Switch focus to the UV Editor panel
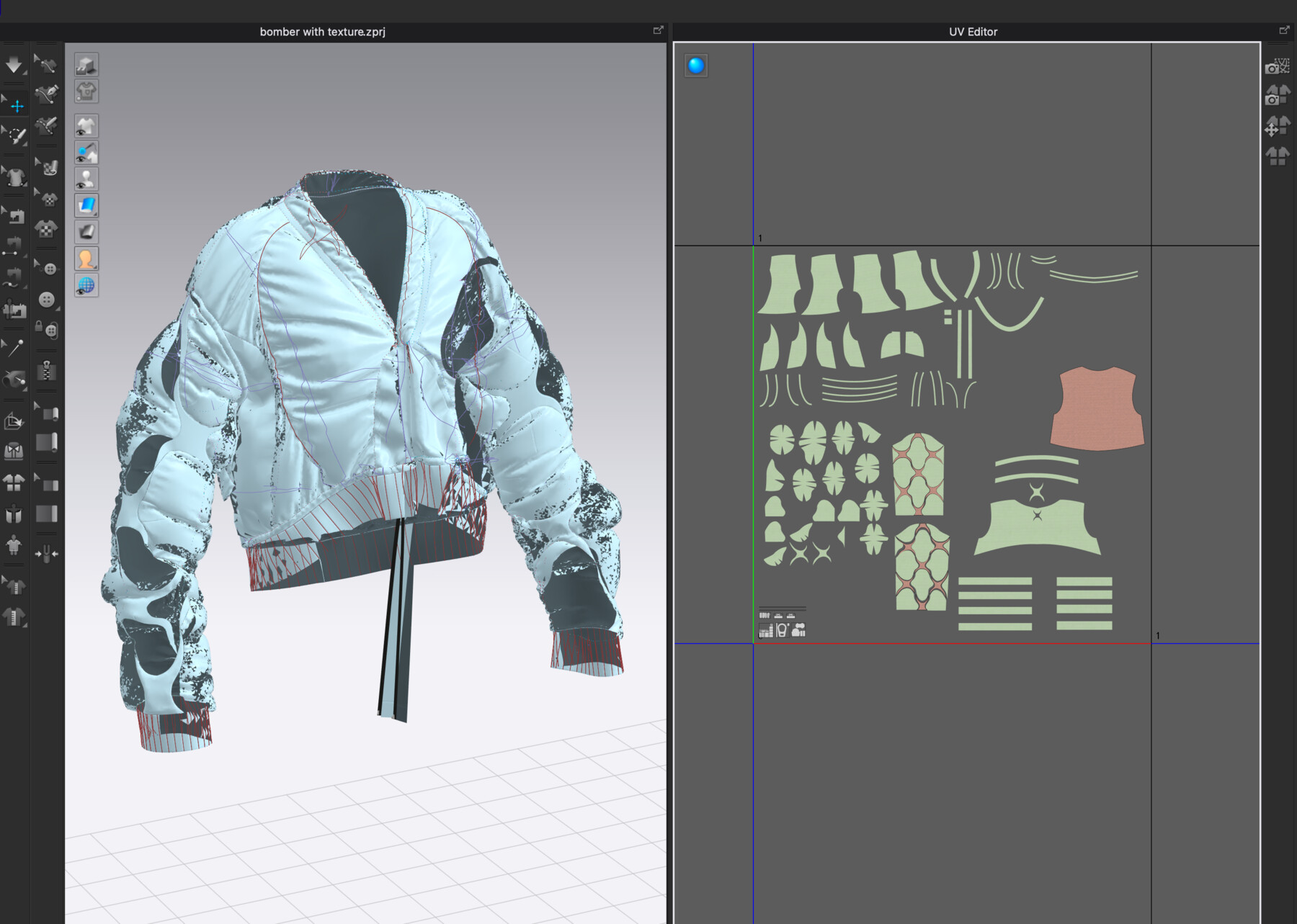This screenshot has width=1297, height=924. (x=973, y=31)
